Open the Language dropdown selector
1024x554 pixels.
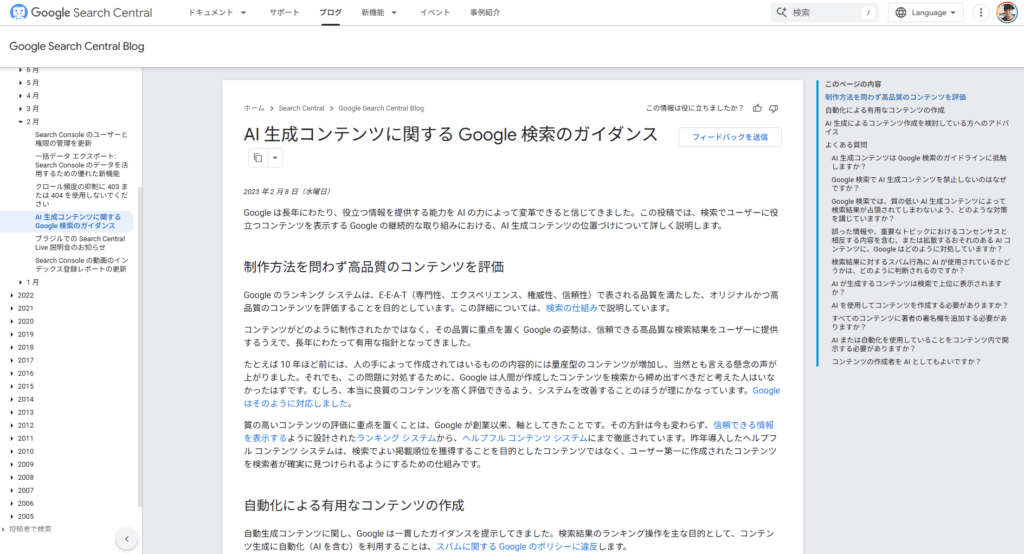(x=925, y=12)
